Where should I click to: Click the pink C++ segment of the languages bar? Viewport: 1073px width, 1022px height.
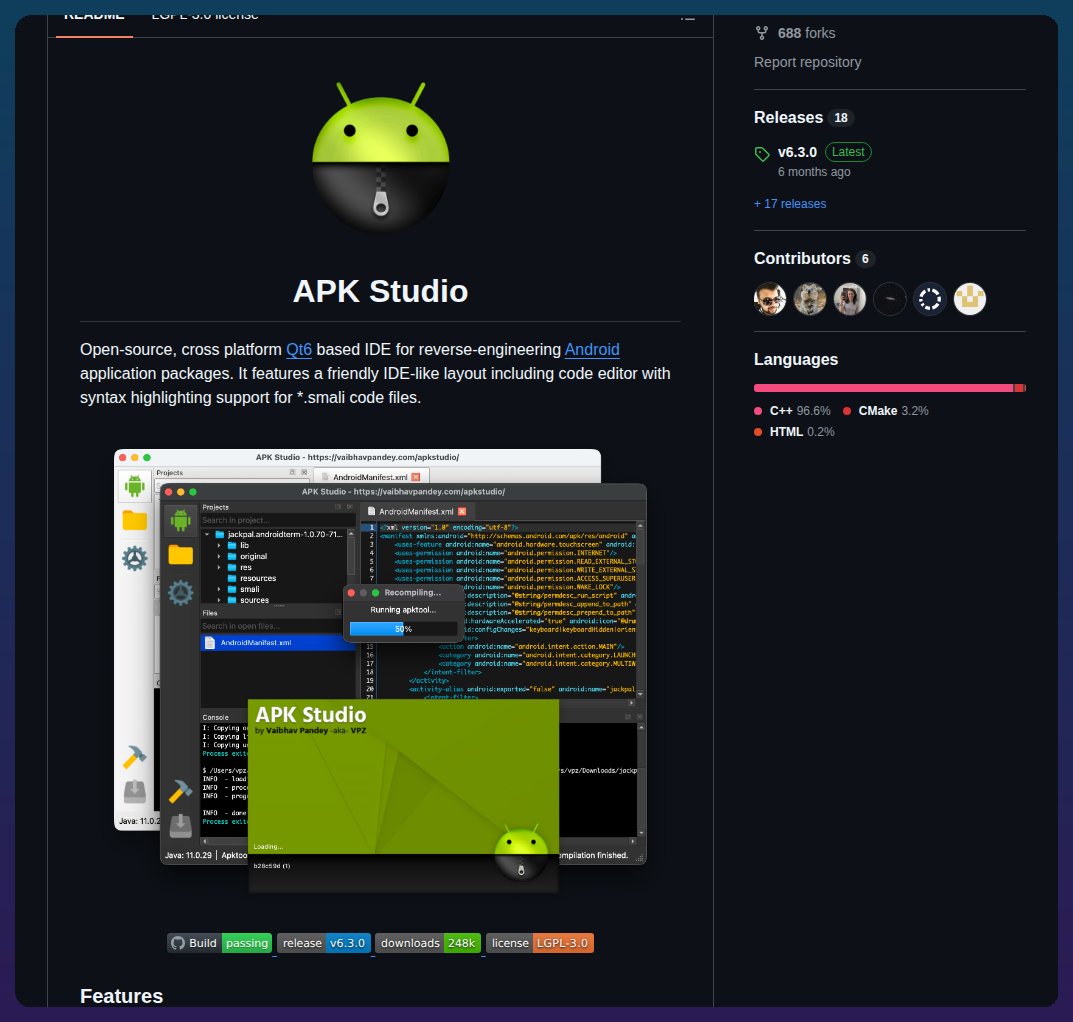point(883,388)
